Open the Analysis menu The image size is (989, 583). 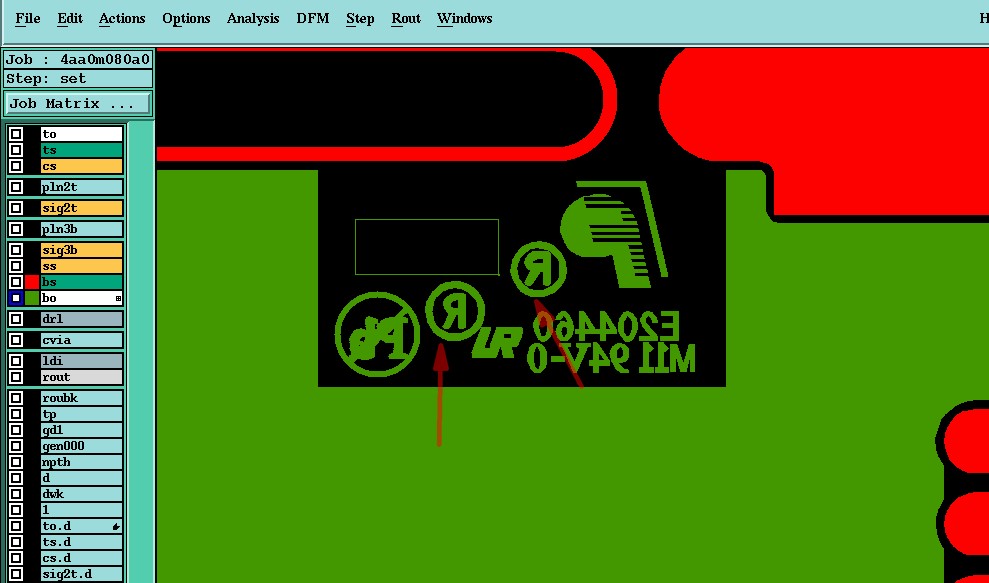click(253, 18)
